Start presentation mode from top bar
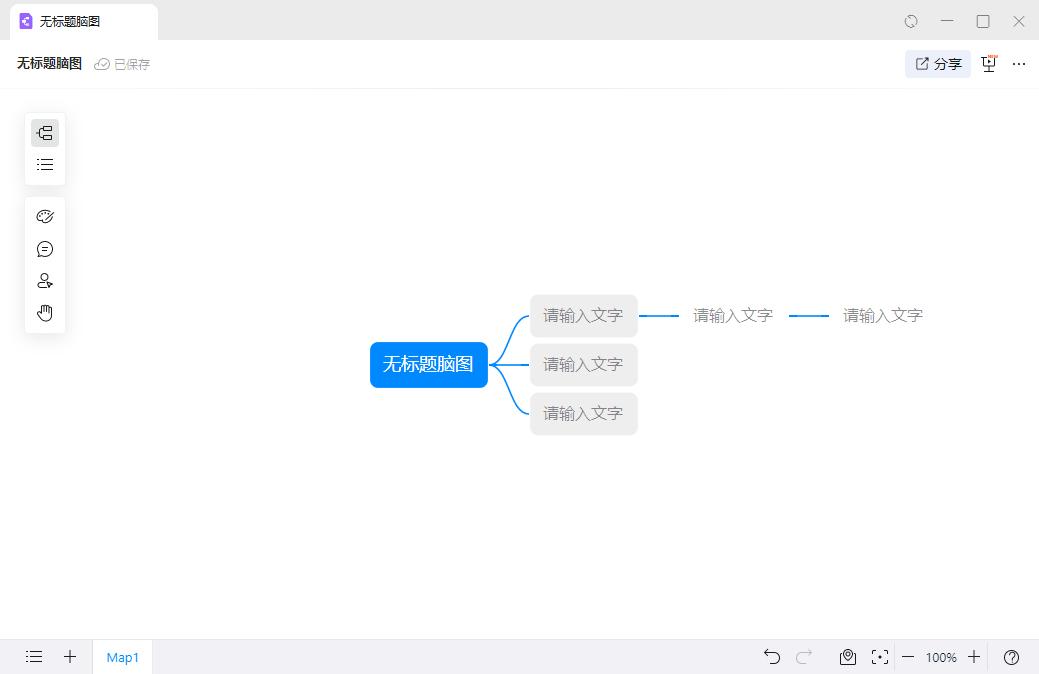The image size is (1039, 674). coord(989,64)
